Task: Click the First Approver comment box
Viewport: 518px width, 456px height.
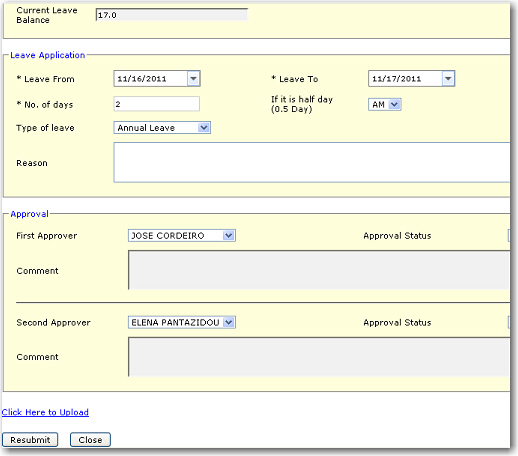Action: (319, 270)
